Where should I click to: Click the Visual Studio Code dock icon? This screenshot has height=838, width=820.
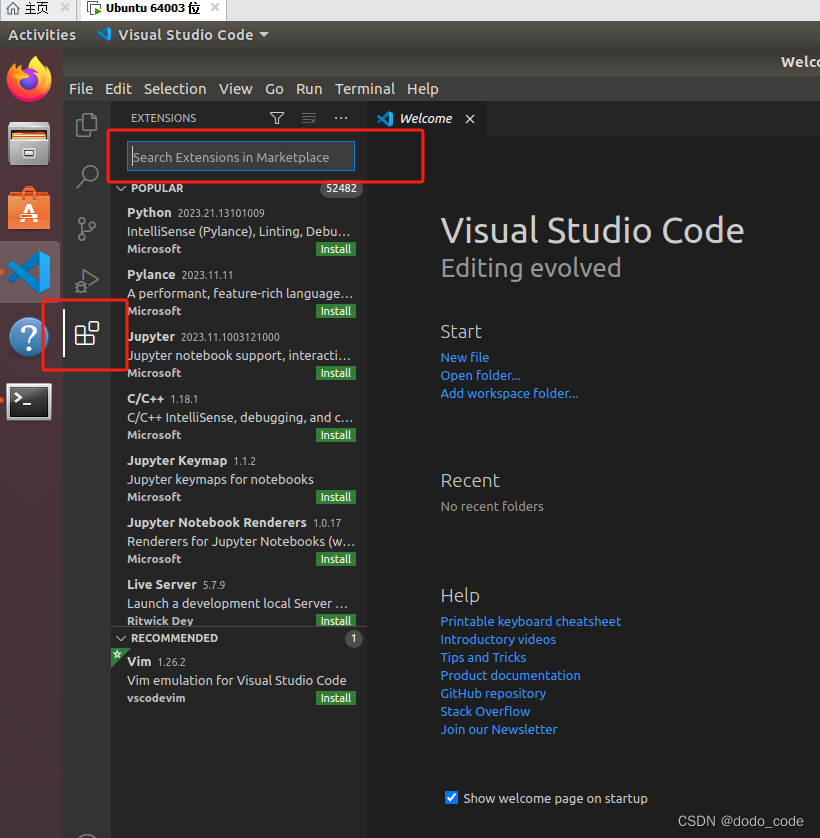30,271
